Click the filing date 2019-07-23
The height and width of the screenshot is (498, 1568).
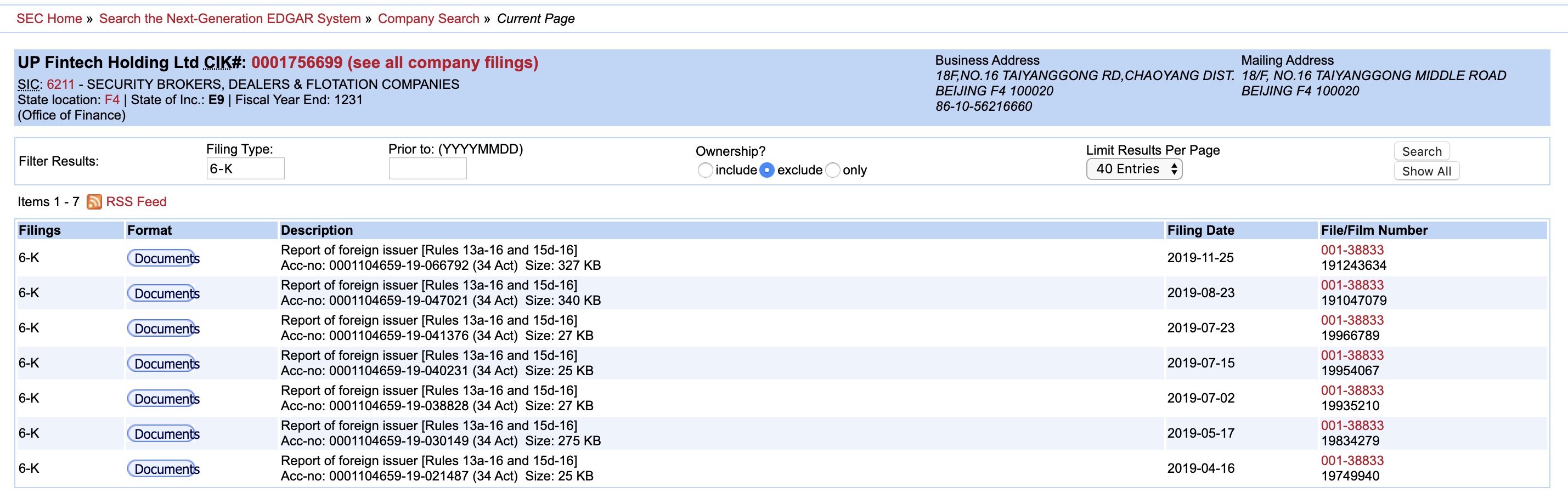pos(1200,328)
